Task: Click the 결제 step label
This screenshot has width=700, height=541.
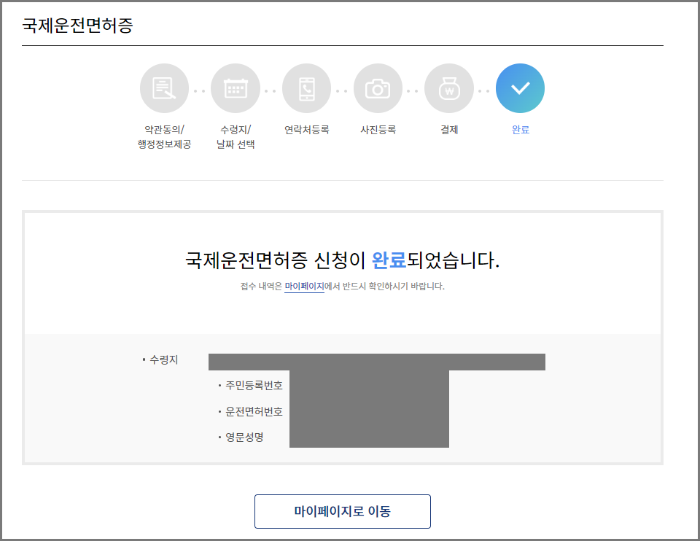Action: coord(449,129)
